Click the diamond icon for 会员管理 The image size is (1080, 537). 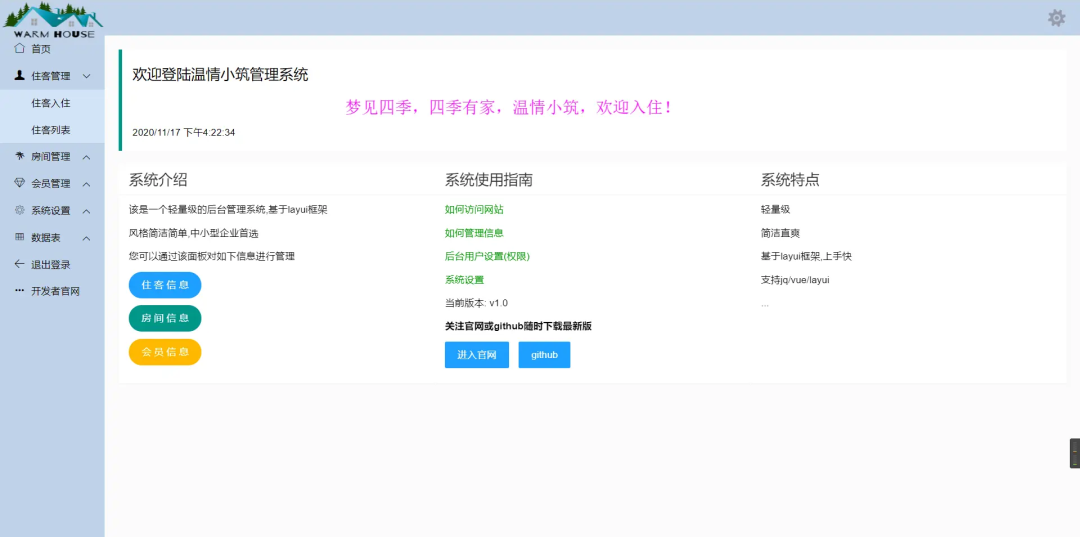click(20, 183)
